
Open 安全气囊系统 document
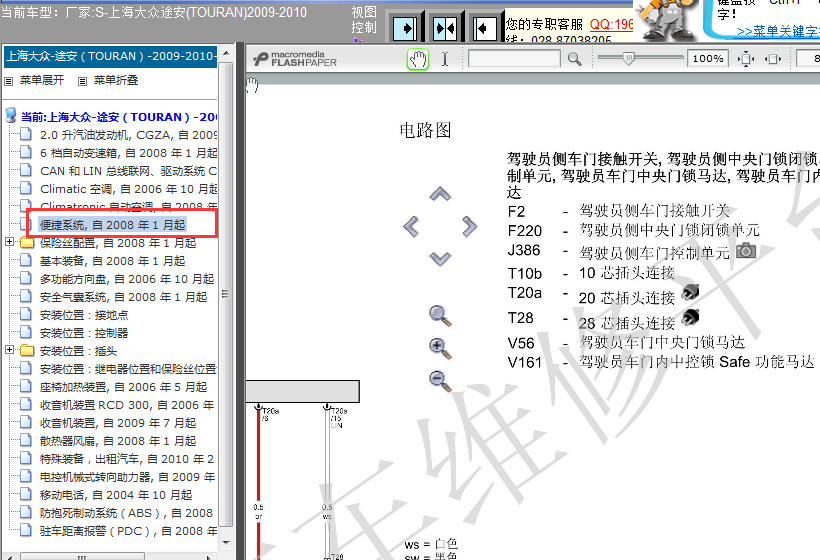click(123, 297)
